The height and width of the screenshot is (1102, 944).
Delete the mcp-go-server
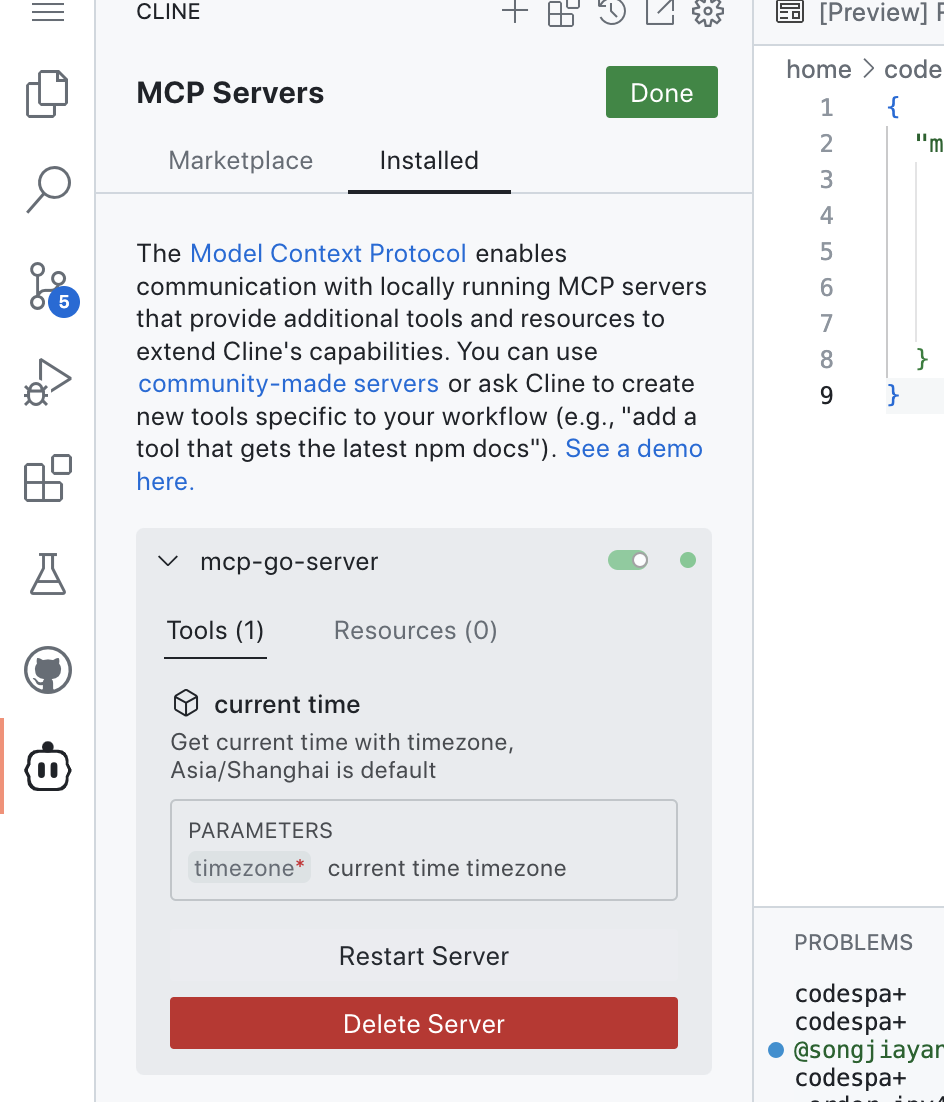pos(423,1023)
